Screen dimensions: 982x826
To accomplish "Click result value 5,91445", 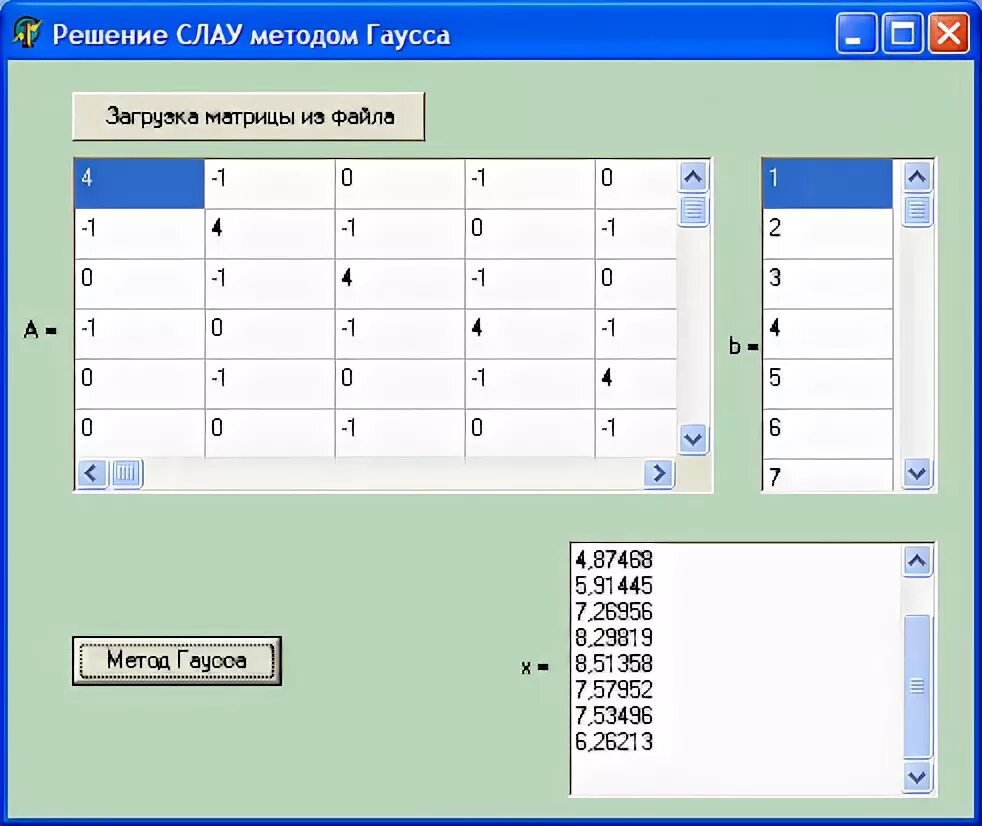I will 614,586.
